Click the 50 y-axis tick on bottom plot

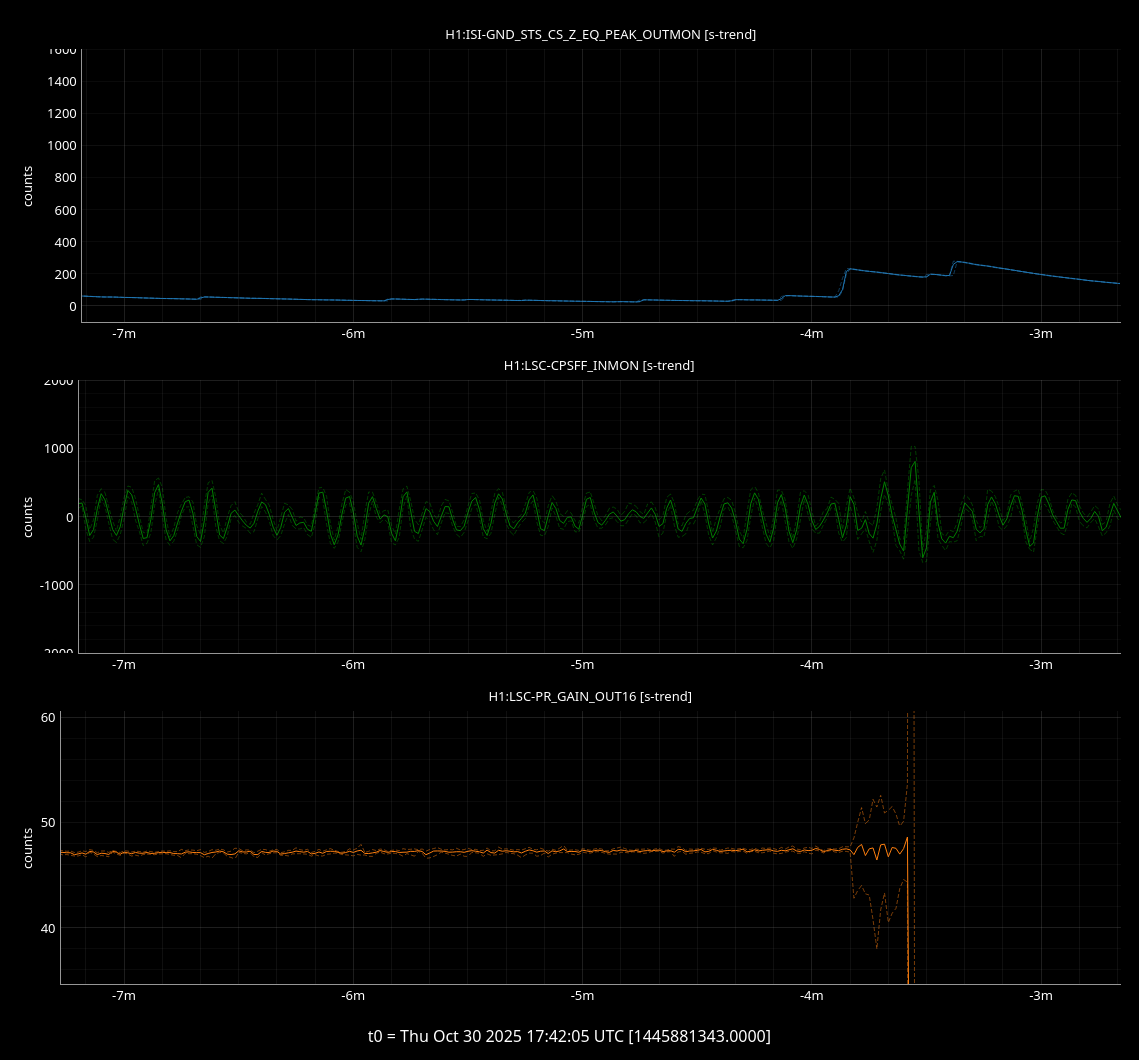(46, 822)
